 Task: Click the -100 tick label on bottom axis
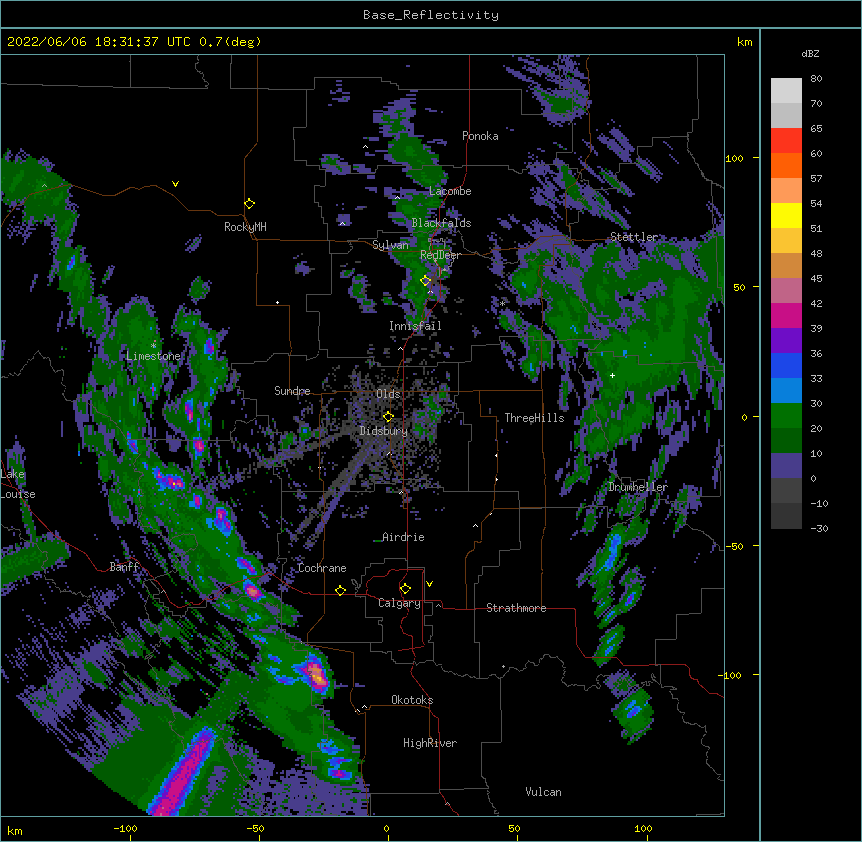pos(125,828)
